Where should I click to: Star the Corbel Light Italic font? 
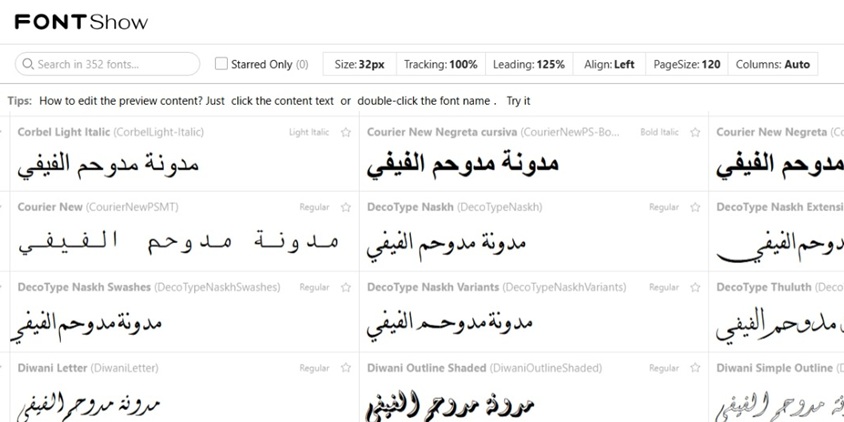[346, 132]
